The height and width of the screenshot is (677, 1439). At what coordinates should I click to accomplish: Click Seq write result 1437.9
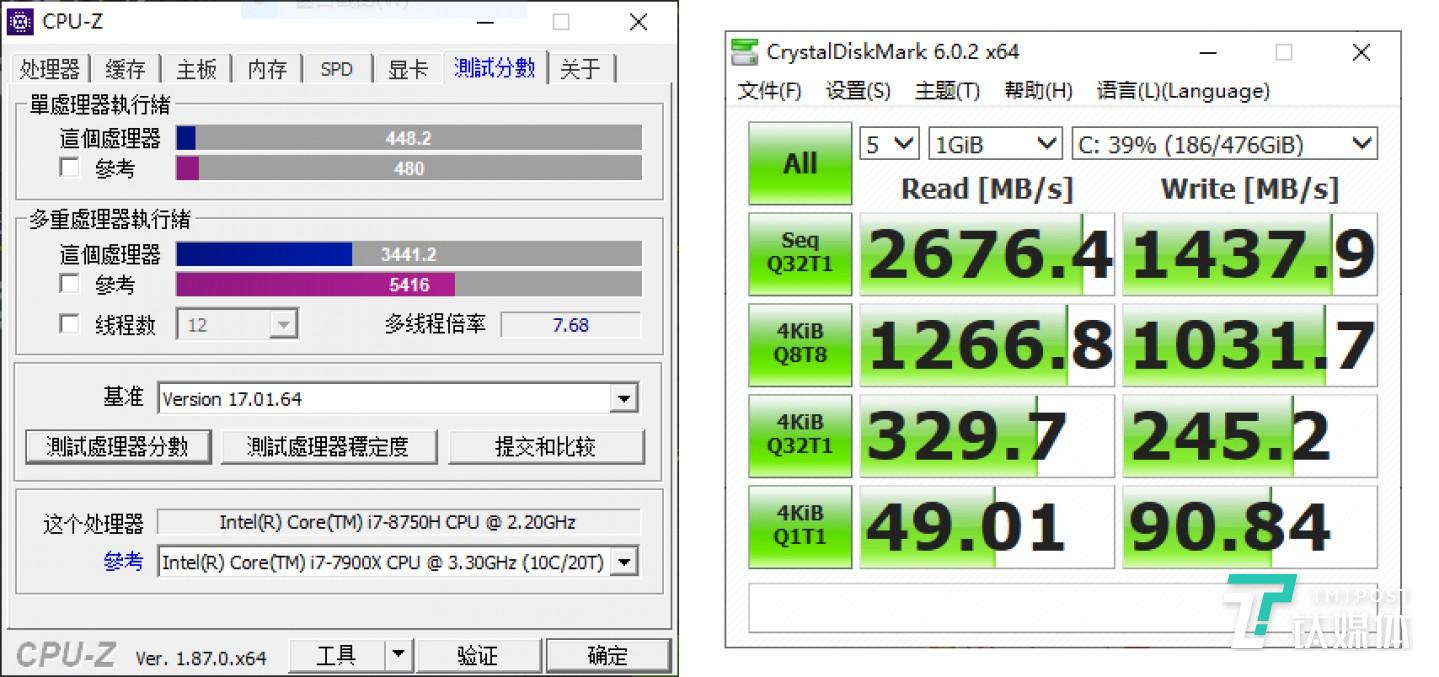pyautogui.click(x=1250, y=254)
